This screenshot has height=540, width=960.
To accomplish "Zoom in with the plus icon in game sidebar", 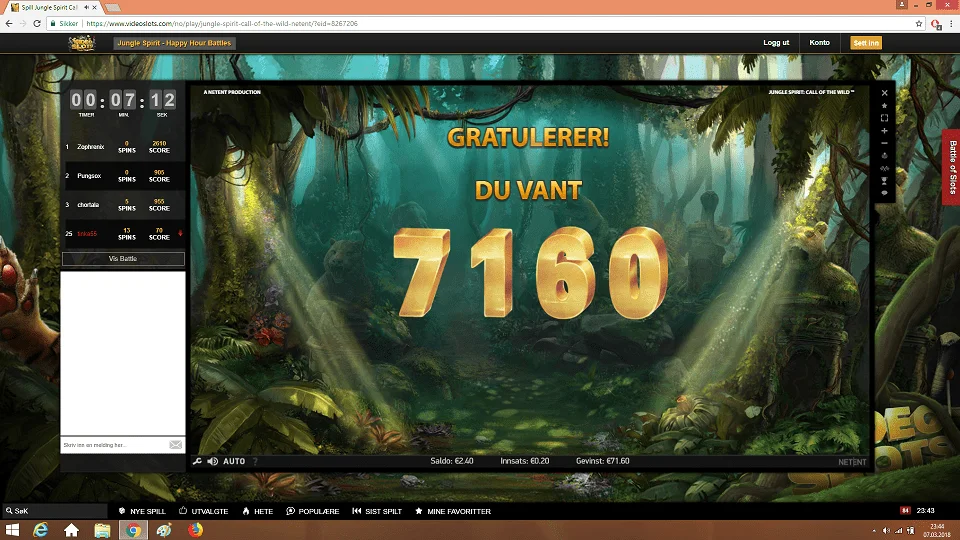I will 884,131.
